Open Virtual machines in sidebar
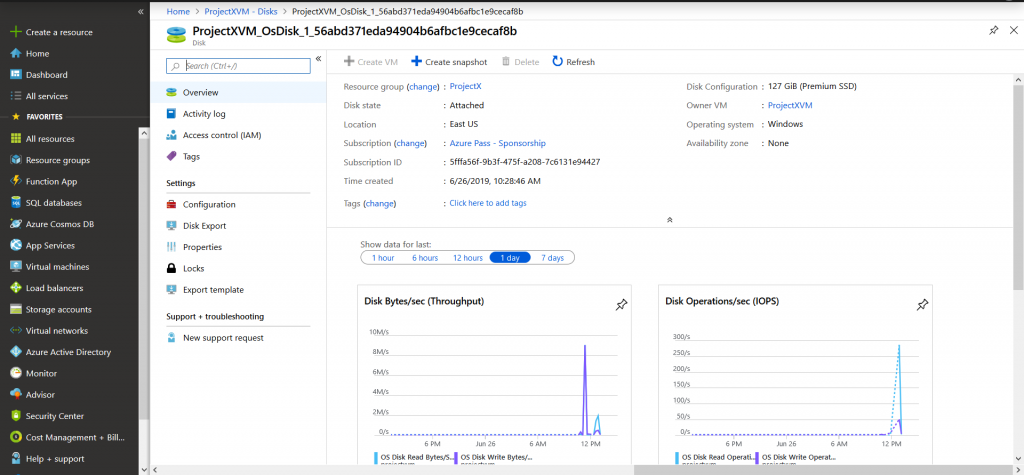 pyautogui.click(x=57, y=267)
